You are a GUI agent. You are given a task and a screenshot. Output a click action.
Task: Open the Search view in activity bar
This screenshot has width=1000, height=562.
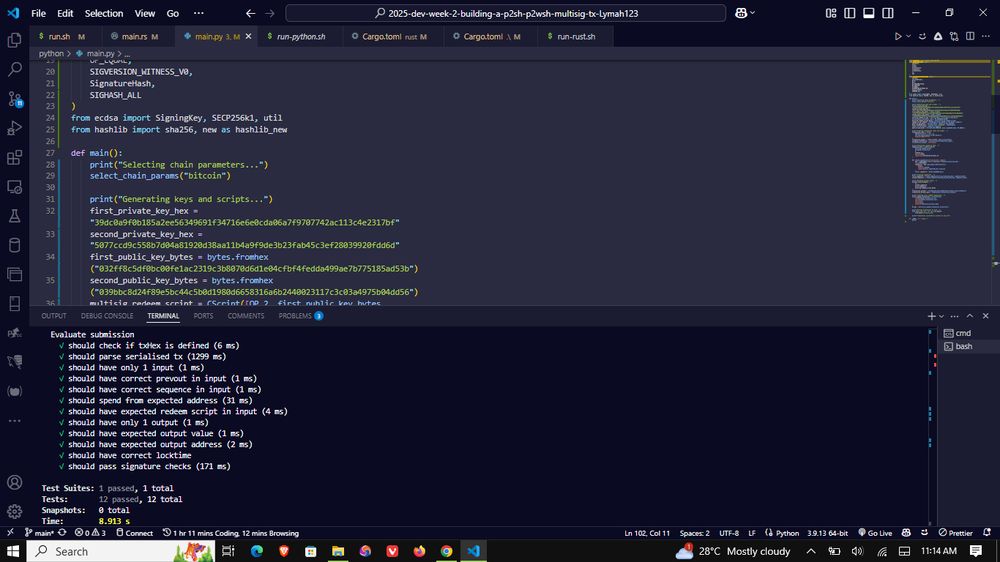(14, 69)
